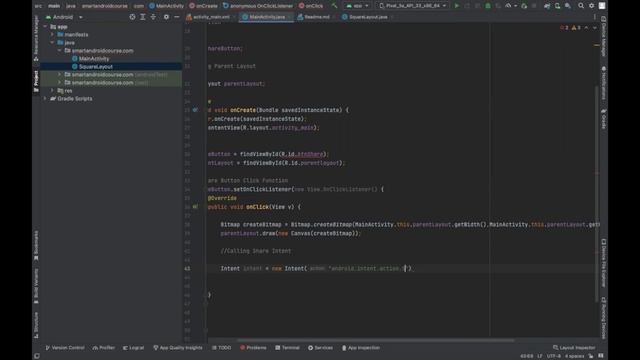Select MainActivity class in project tree
Image resolution: width=640 pixels, height=360 pixels.
click(94, 59)
